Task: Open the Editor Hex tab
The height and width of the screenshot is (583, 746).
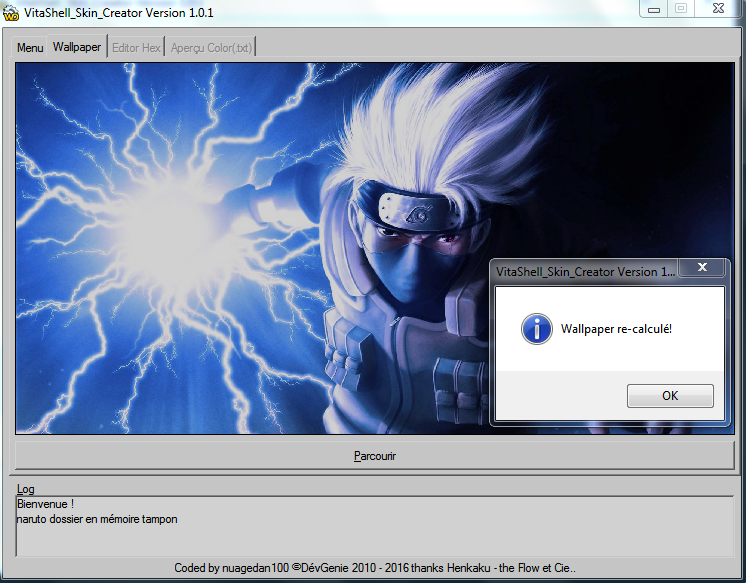Action: (x=136, y=48)
